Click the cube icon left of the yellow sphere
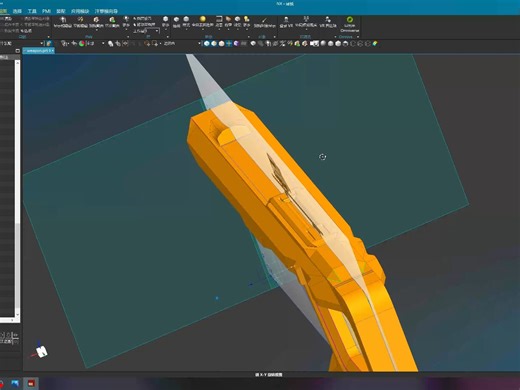 186,19
